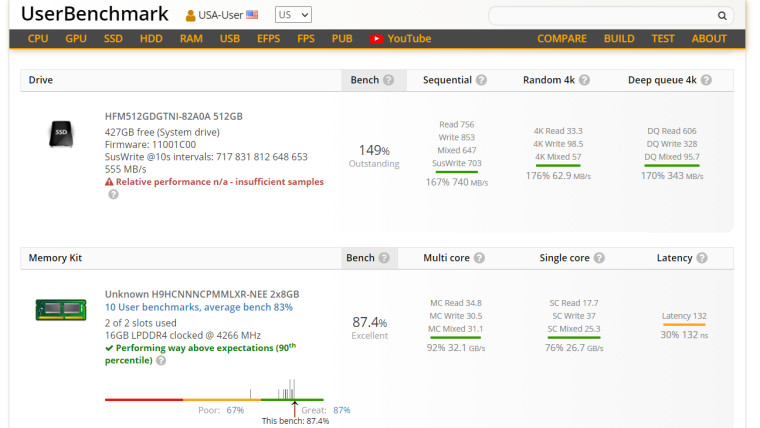
Task: Open 10 User benchmarks average bench link
Action: [x=199, y=307]
